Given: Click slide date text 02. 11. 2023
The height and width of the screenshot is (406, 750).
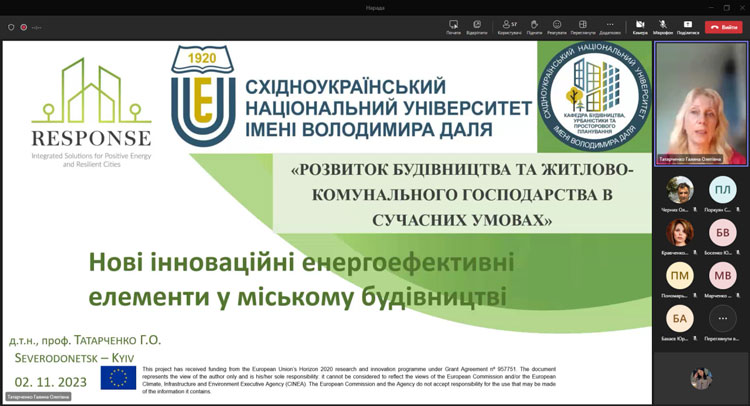Looking at the screenshot, I should pos(51,382).
